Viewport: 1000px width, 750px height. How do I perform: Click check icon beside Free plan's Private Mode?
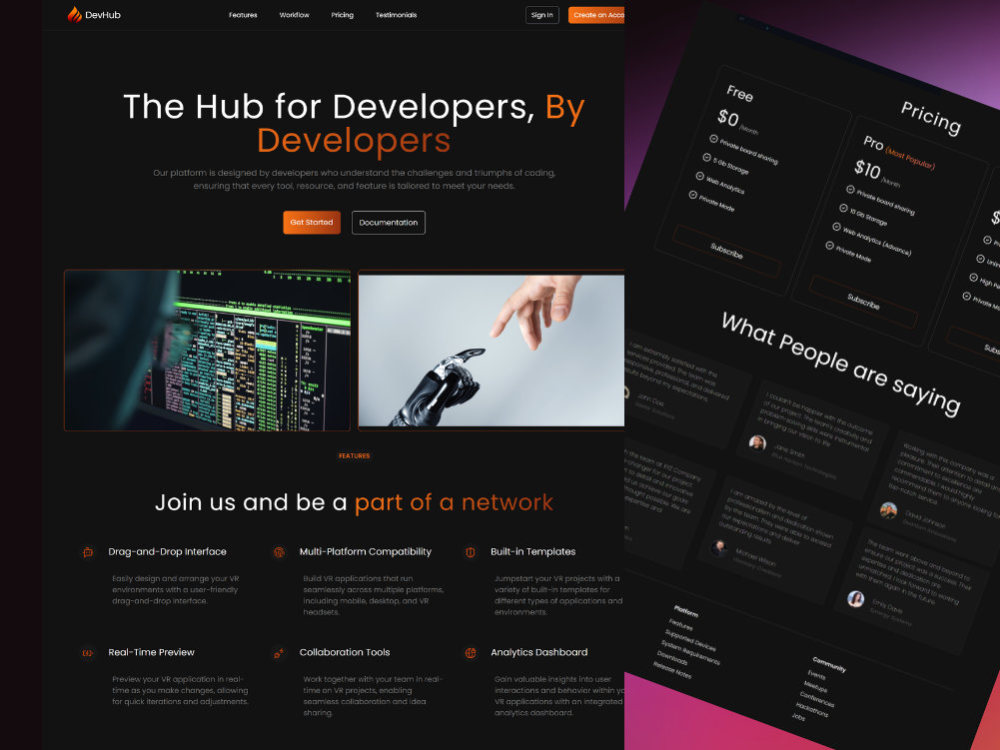tap(693, 195)
